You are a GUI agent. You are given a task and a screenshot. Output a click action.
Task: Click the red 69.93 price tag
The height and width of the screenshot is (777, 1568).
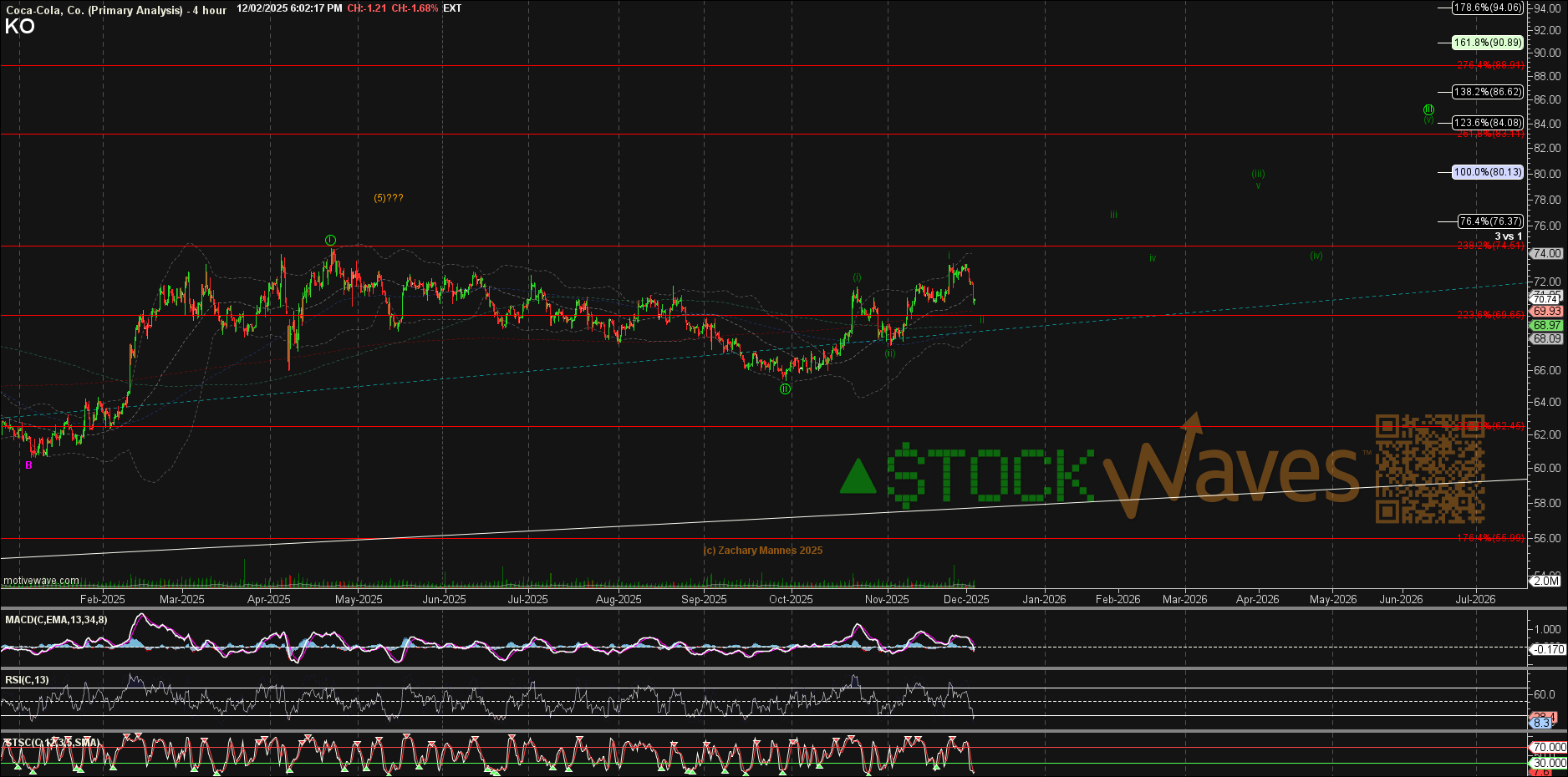[1547, 311]
